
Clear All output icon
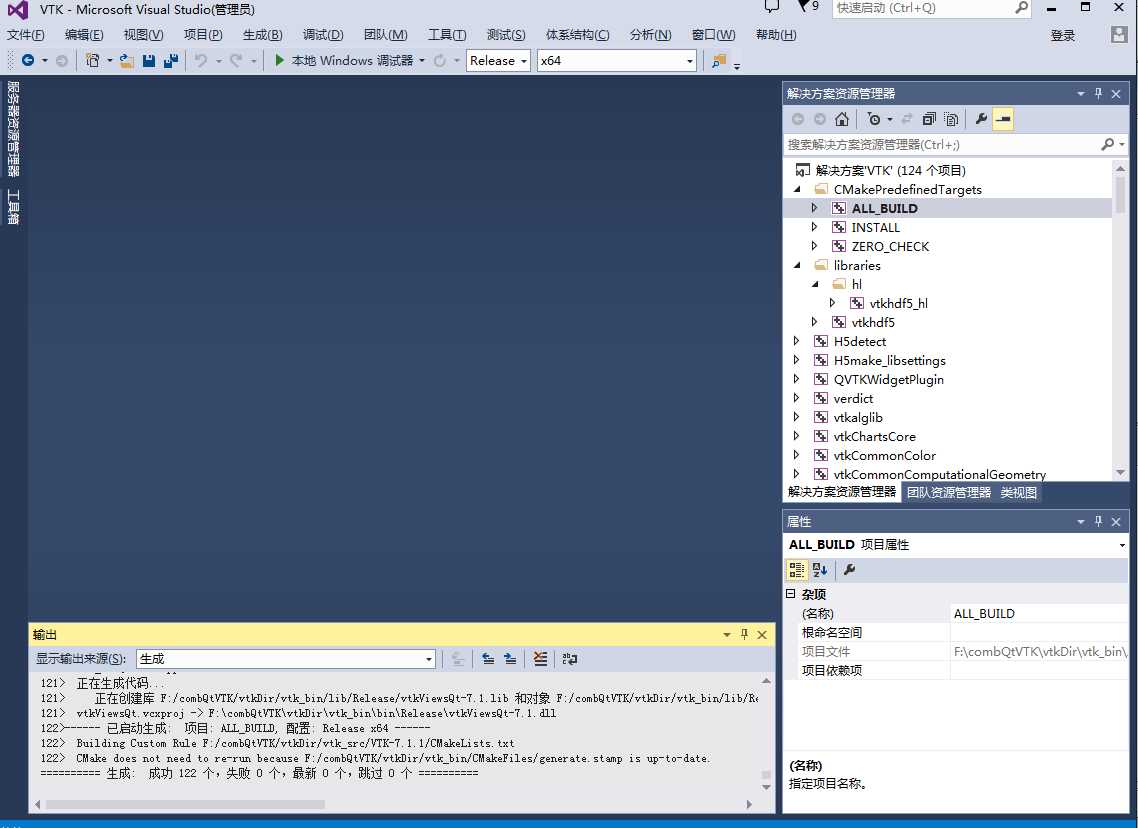(x=540, y=659)
